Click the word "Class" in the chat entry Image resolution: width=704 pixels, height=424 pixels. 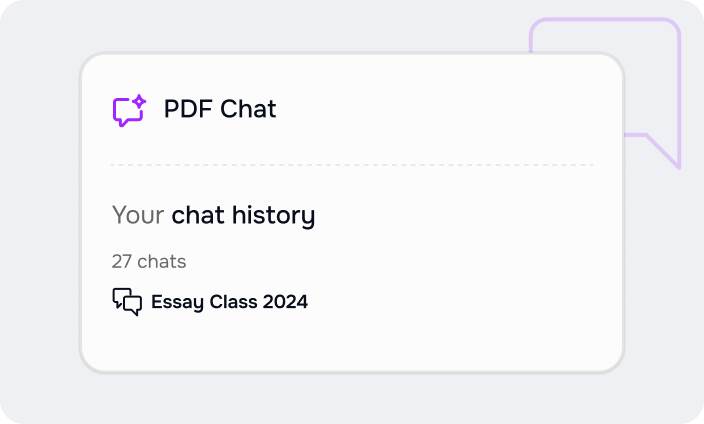(x=233, y=301)
